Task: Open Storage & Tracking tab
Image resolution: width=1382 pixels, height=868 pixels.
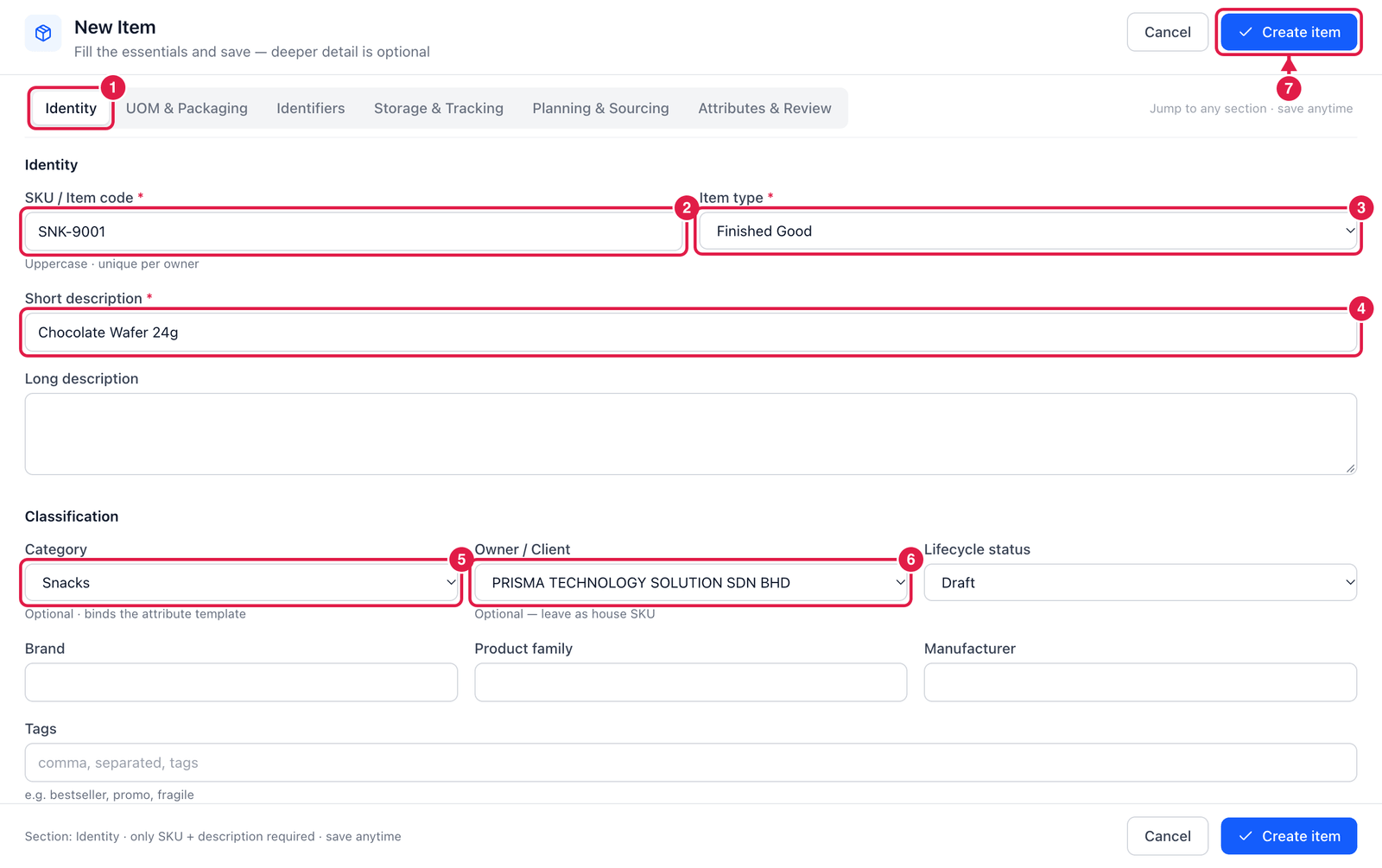Action: coord(439,108)
